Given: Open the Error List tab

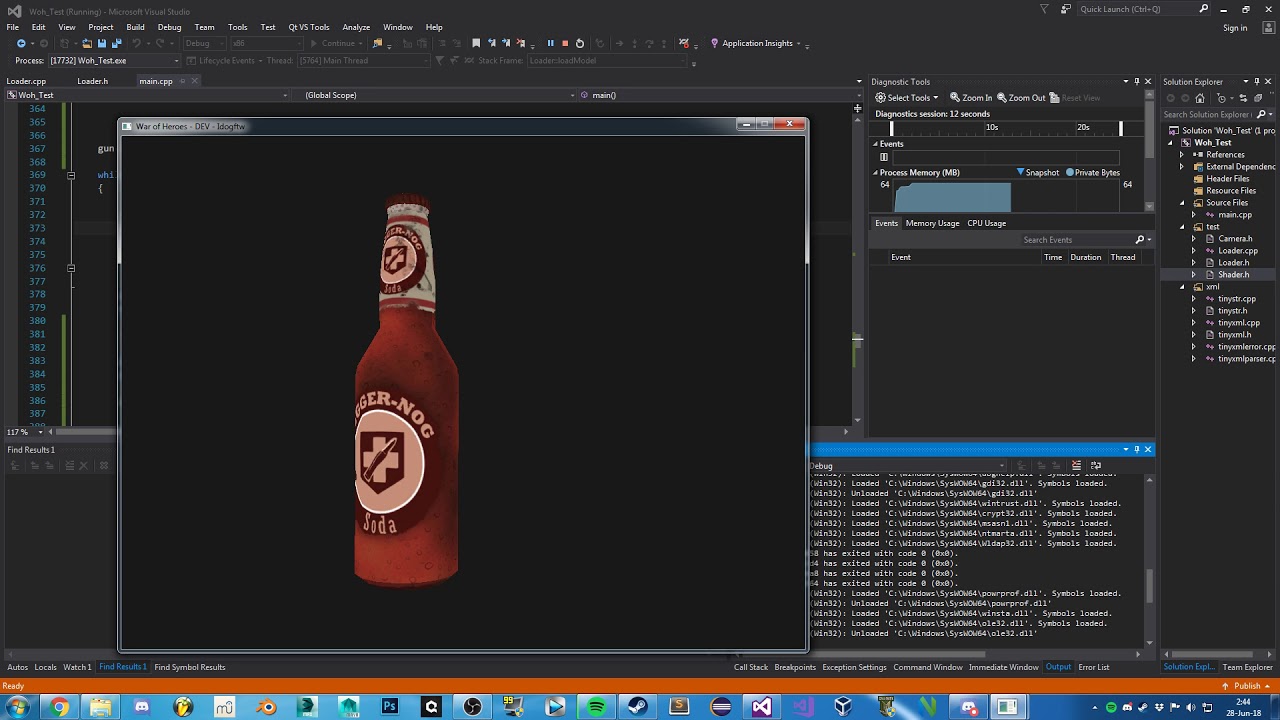Looking at the screenshot, I should 1093,667.
